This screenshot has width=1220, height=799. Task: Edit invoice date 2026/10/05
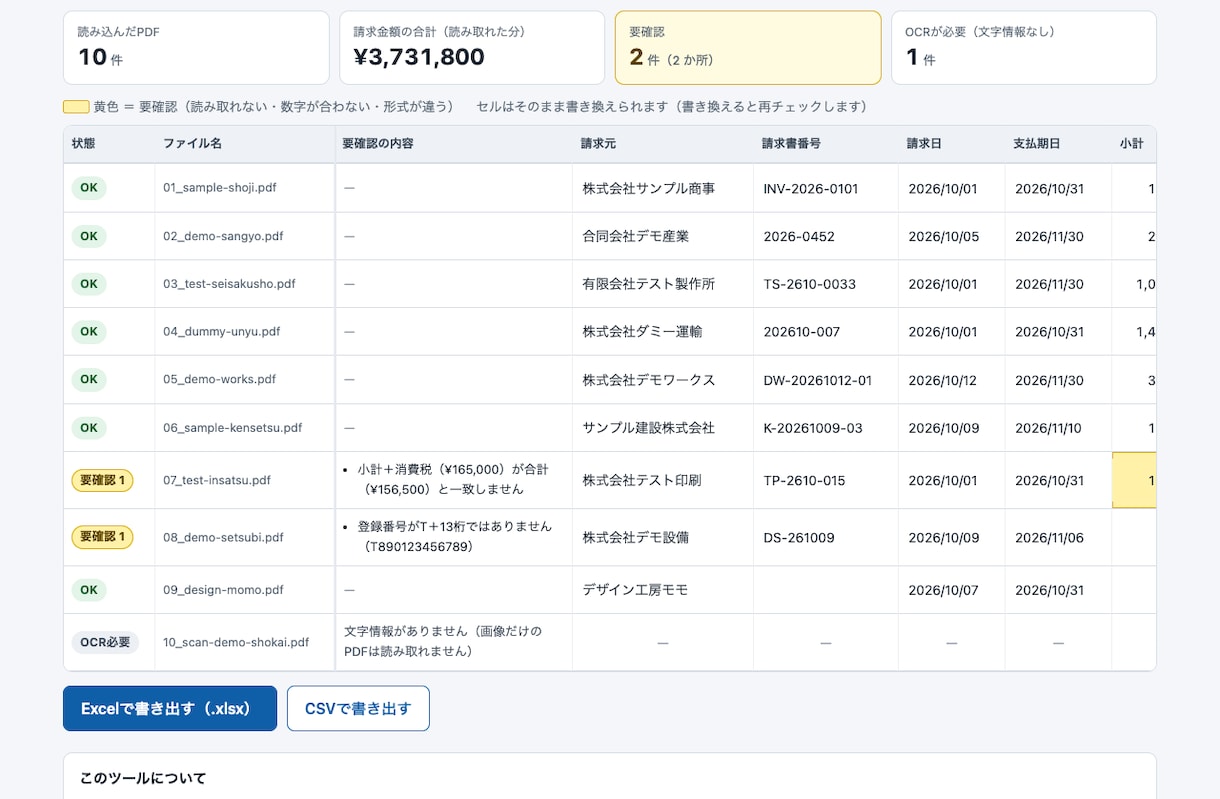(x=952, y=236)
